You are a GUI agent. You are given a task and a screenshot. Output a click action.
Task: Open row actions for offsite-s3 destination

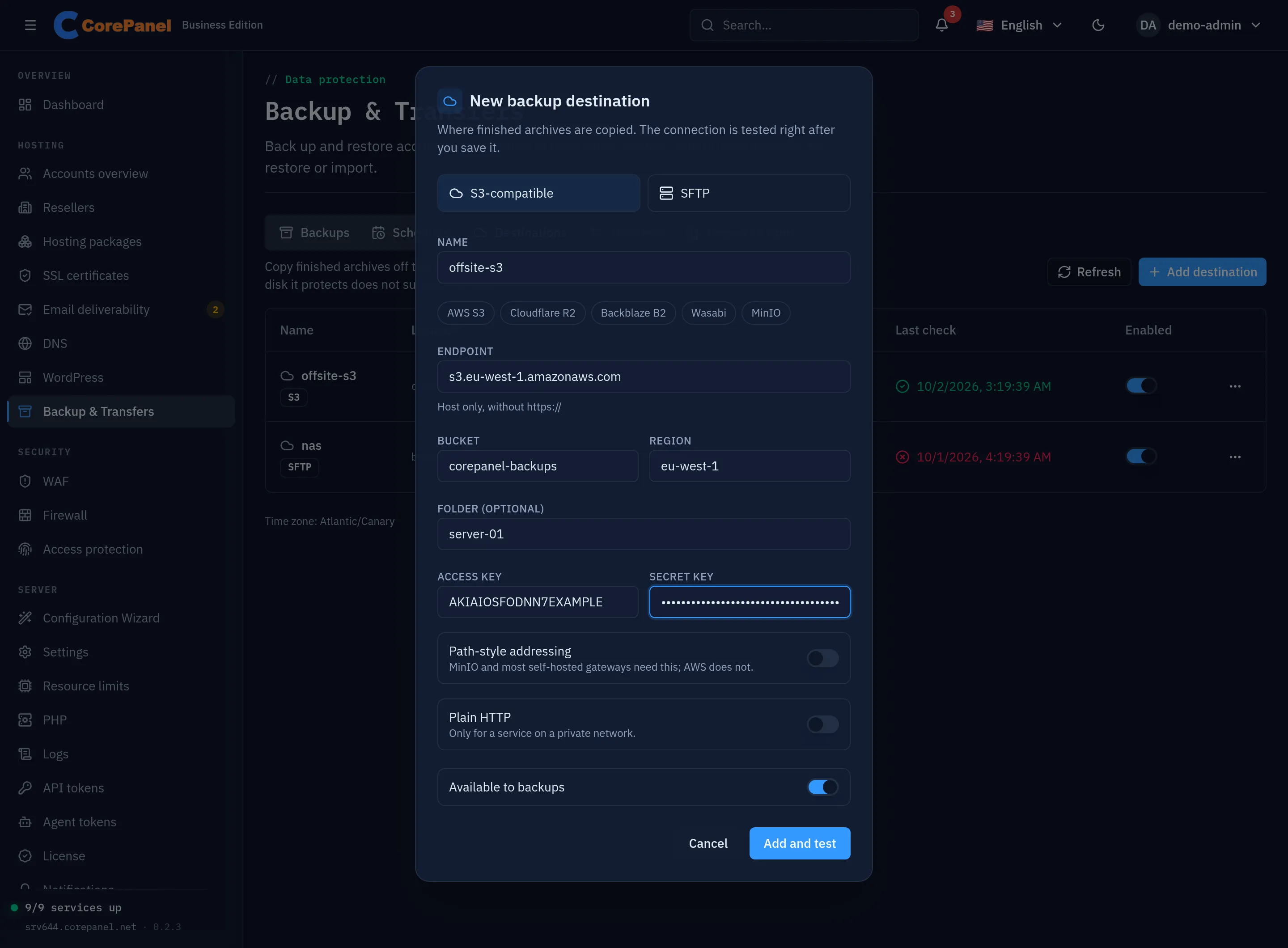point(1235,386)
